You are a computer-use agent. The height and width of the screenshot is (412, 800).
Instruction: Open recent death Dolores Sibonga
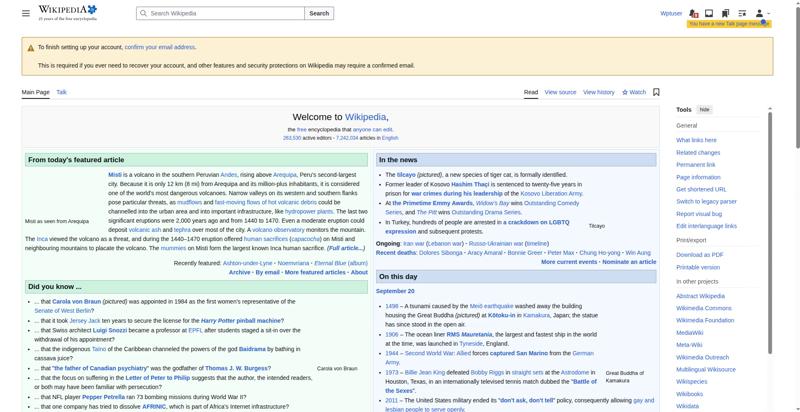click(440, 253)
